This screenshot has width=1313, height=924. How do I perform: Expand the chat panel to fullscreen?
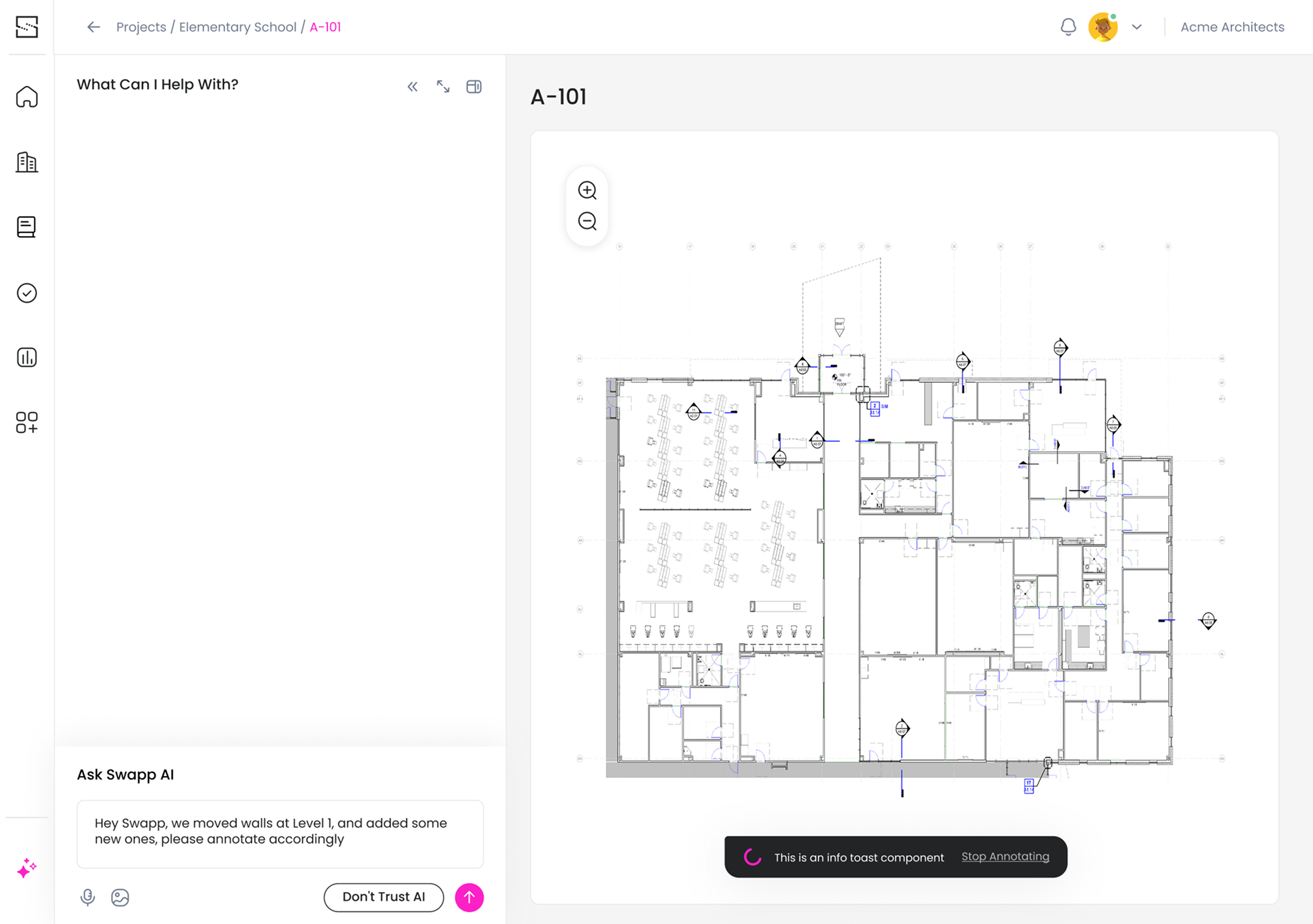coord(443,86)
